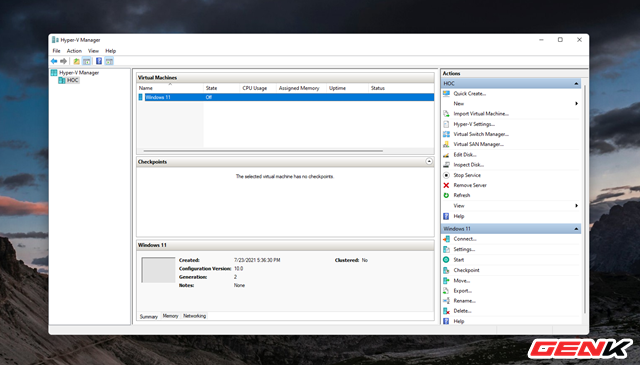The width and height of the screenshot is (640, 365).
Task: Collapse the Checkpoints panel
Action: click(429, 162)
